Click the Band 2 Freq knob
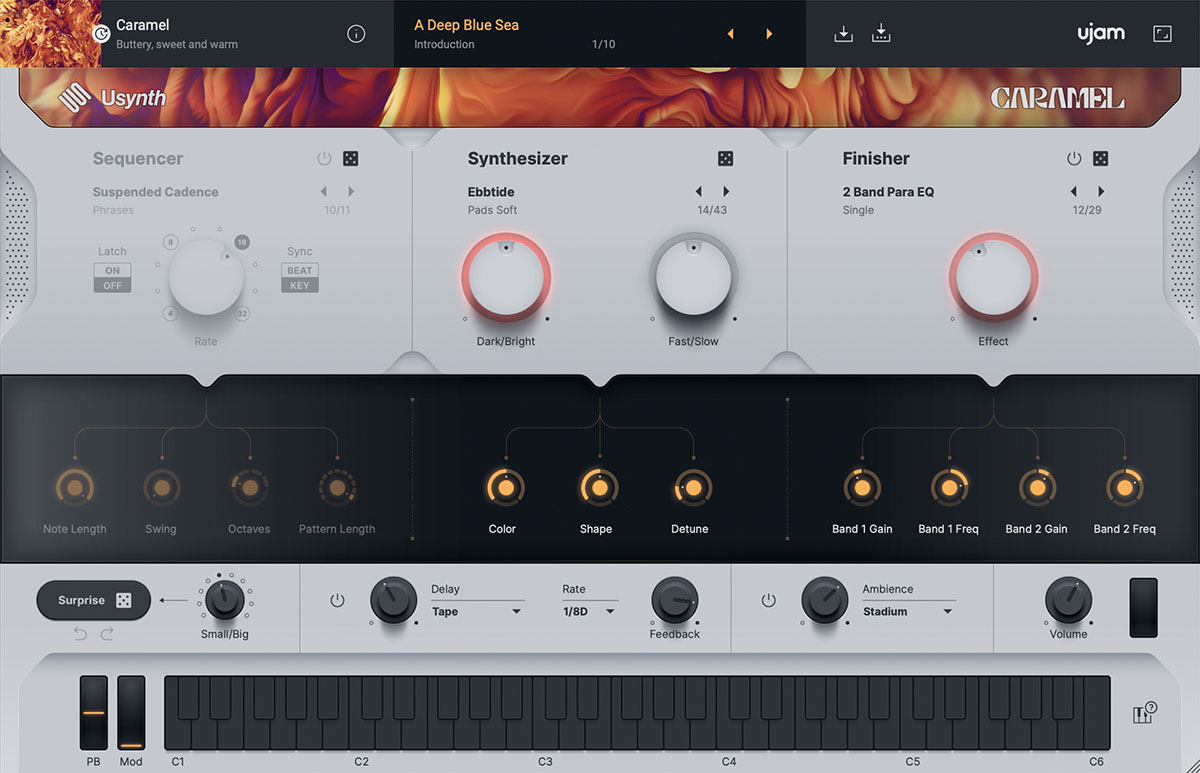1200x773 pixels. coord(1124,488)
